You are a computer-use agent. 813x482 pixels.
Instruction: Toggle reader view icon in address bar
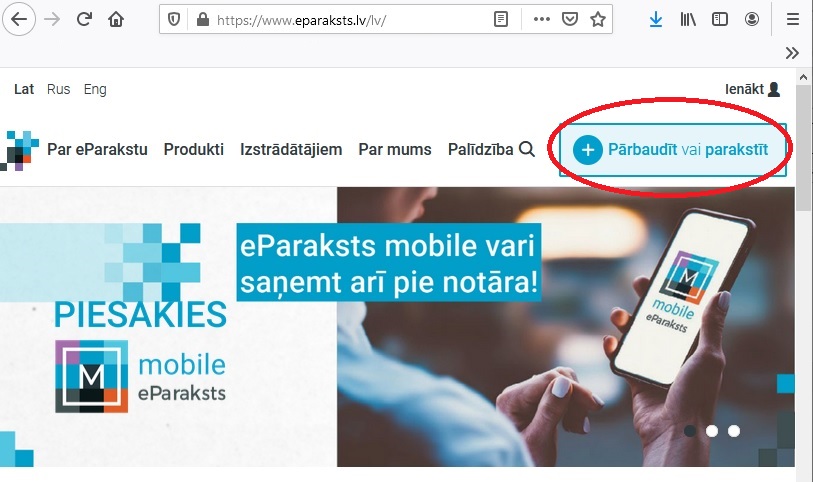(501, 20)
